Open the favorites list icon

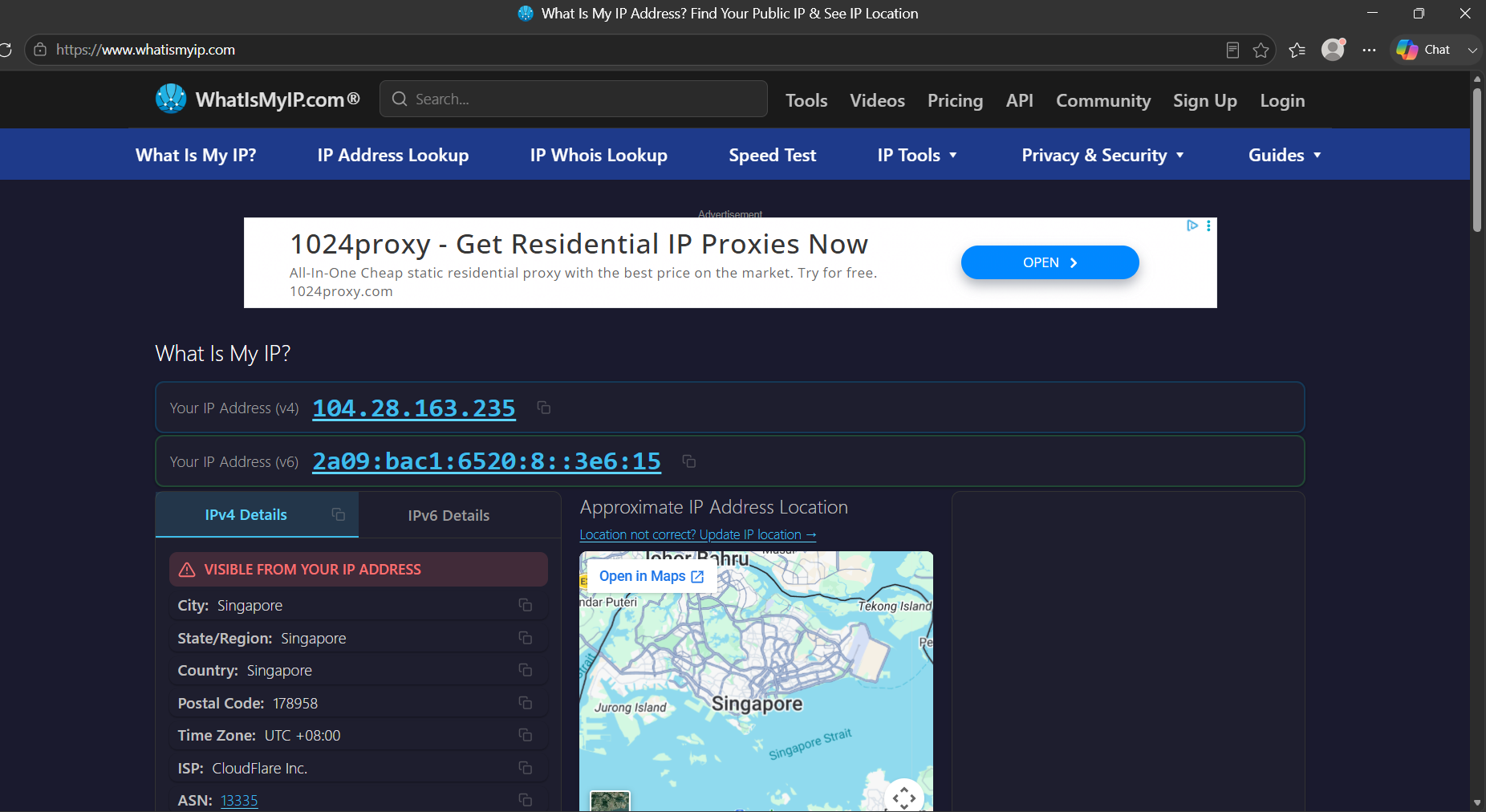pyautogui.click(x=1297, y=50)
